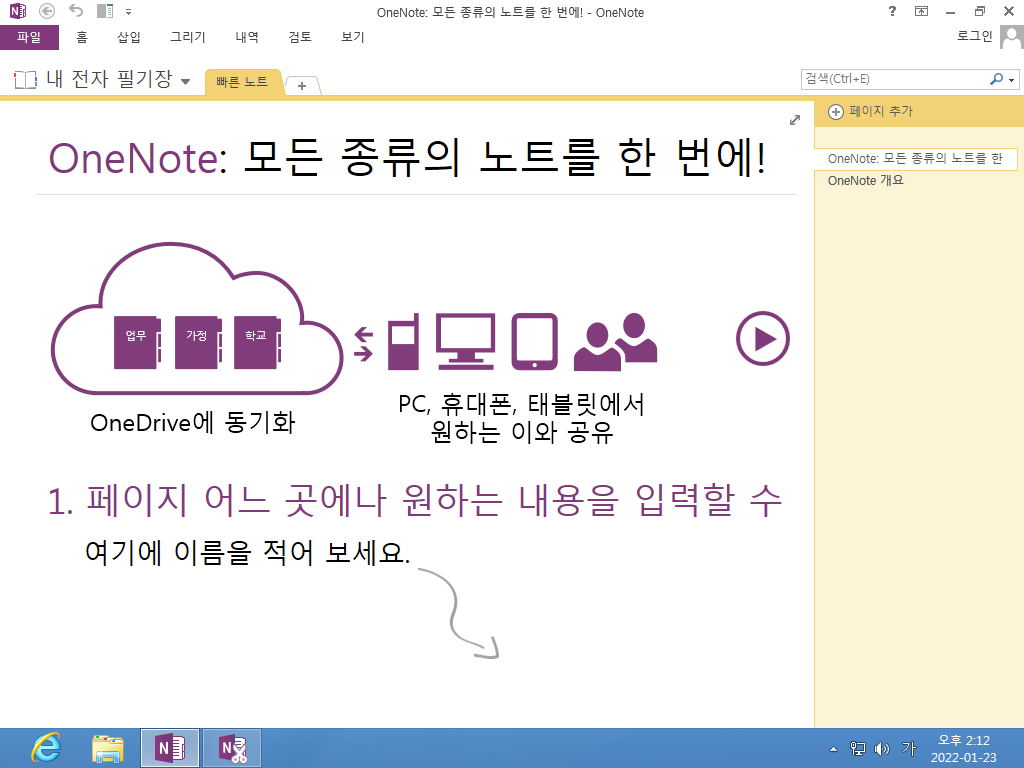The width and height of the screenshot is (1024, 768).
Task: Click heading '1. 페이지 어느 곳에나 원하는 내용을 입력할 수'
Action: pos(415,500)
